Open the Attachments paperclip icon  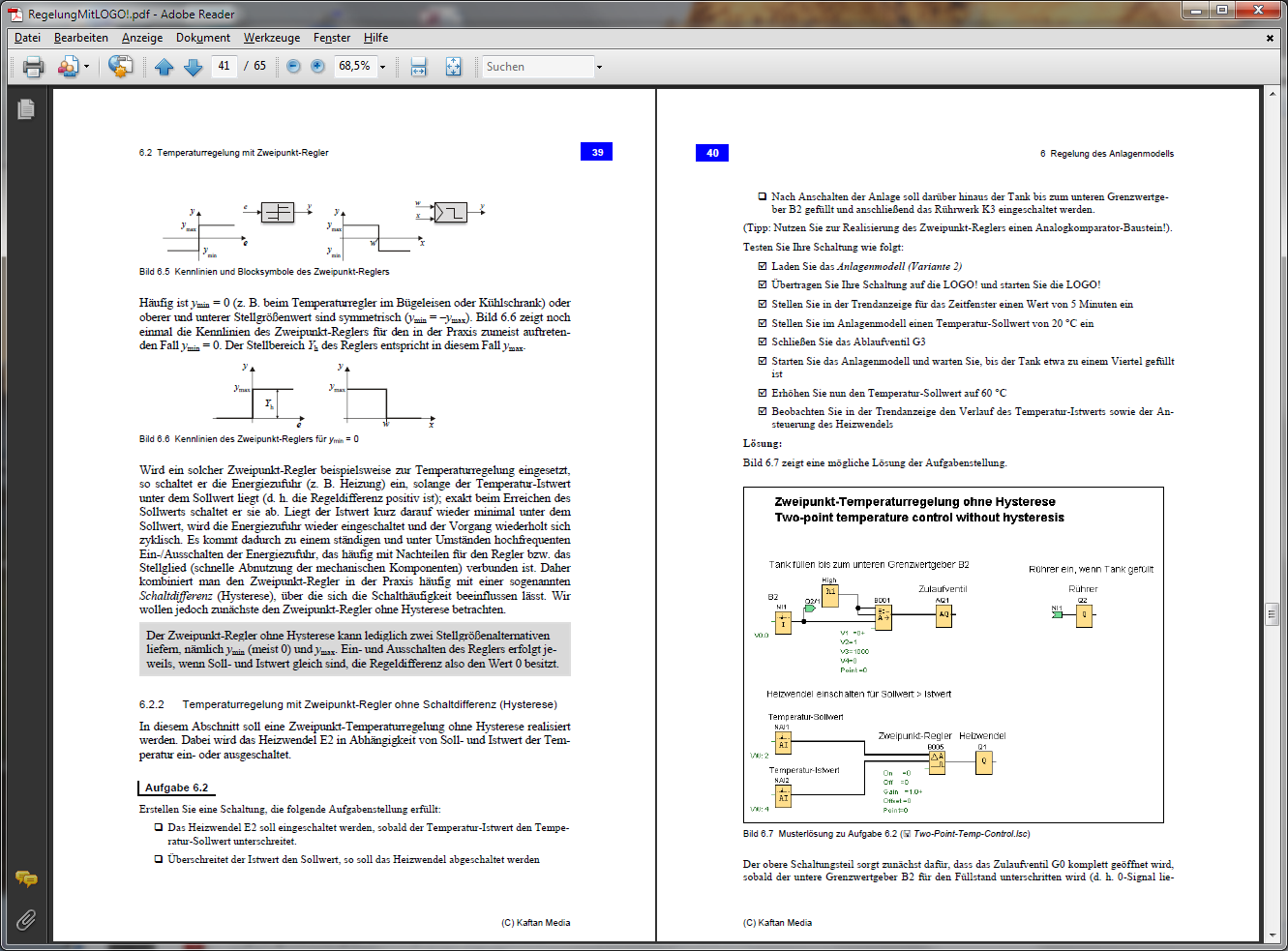[x=26, y=919]
